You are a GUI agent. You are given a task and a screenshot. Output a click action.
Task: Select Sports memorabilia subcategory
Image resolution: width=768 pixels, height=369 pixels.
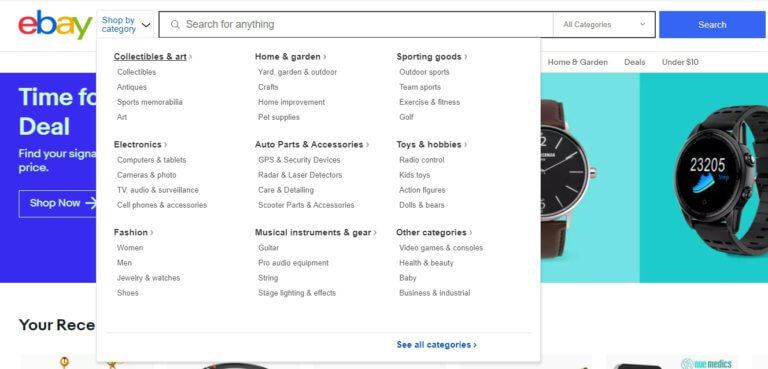click(149, 102)
